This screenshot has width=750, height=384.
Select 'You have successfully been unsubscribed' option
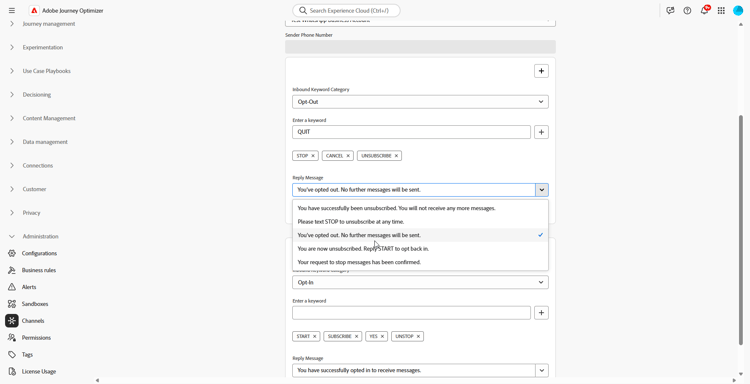(x=420, y=208)
